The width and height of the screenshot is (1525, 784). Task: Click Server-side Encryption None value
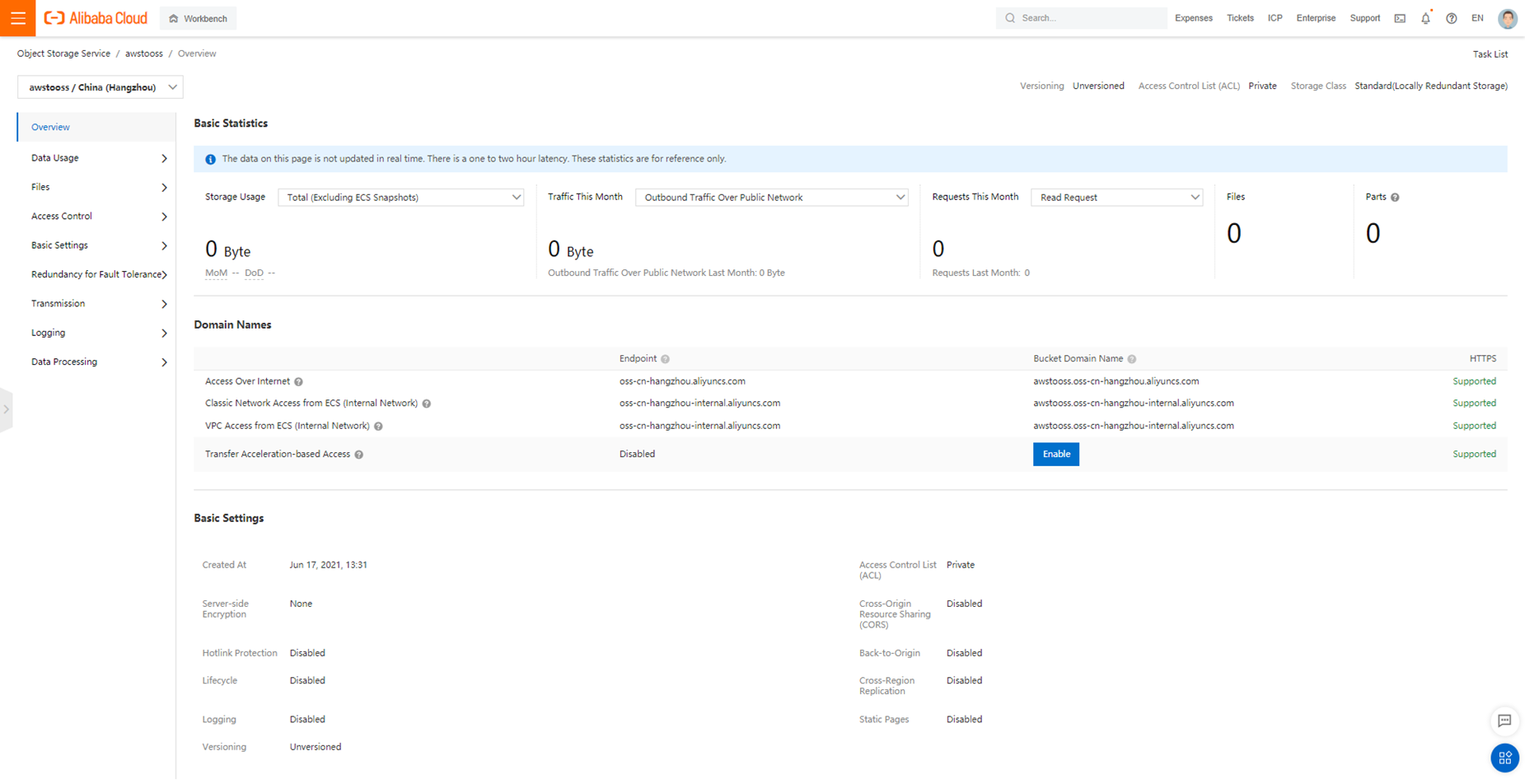click(301, 604)
